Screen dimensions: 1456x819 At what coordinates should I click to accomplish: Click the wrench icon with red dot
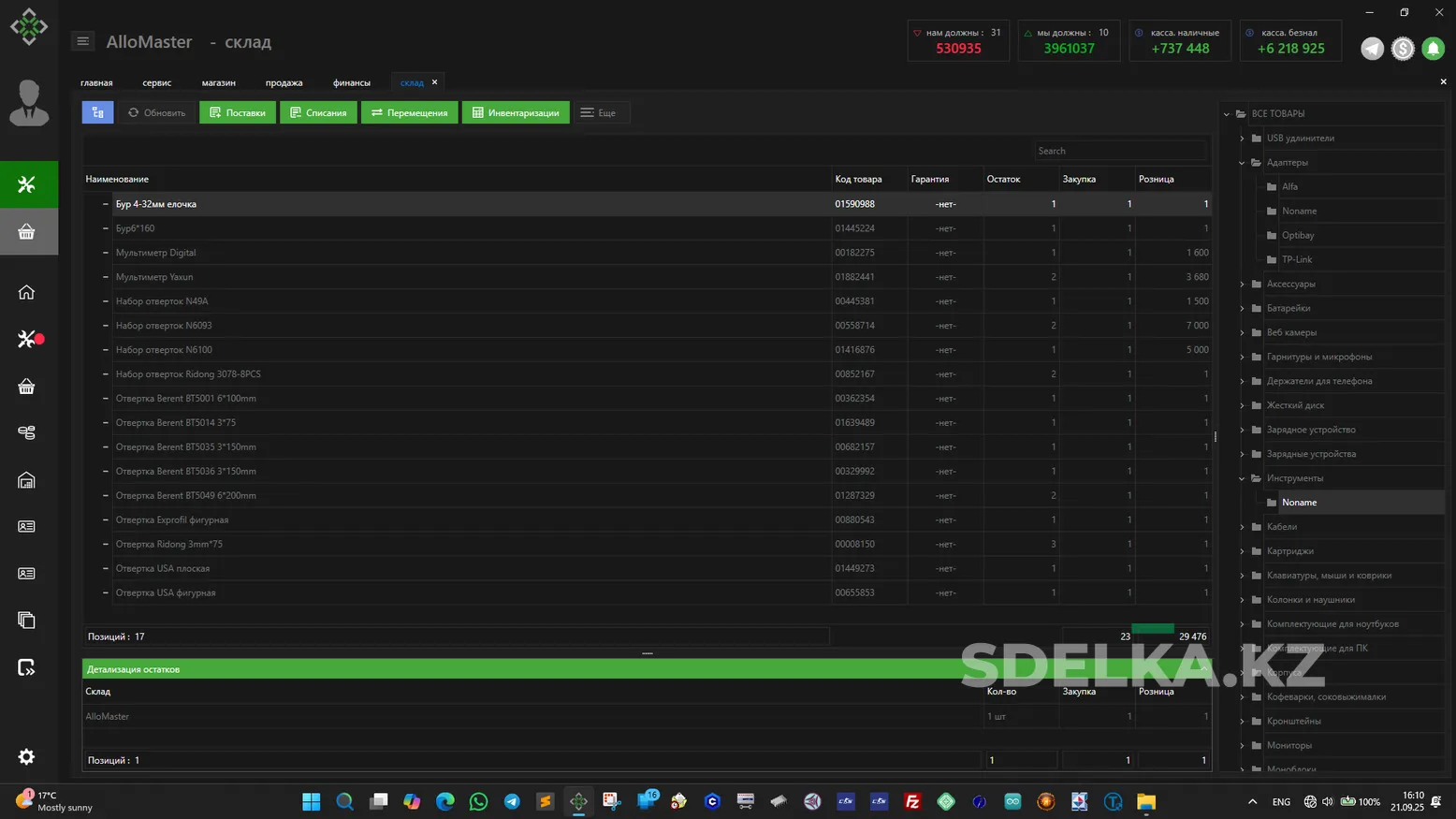[28, 339]
